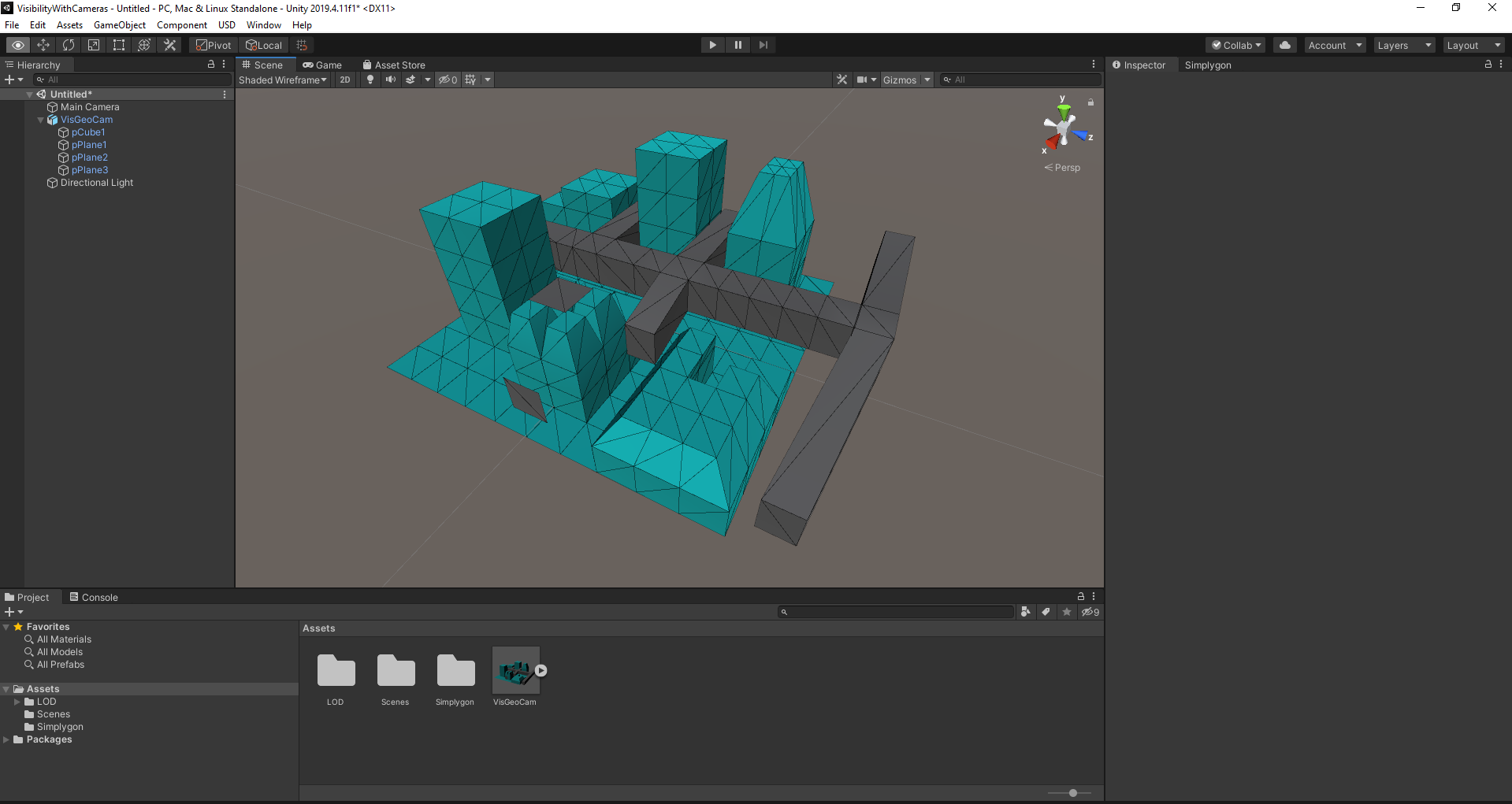Toggle the scene view camera settings icon
Viewport: 1512px width, 804px height.
pyautogui.click(x=864, y=80)
